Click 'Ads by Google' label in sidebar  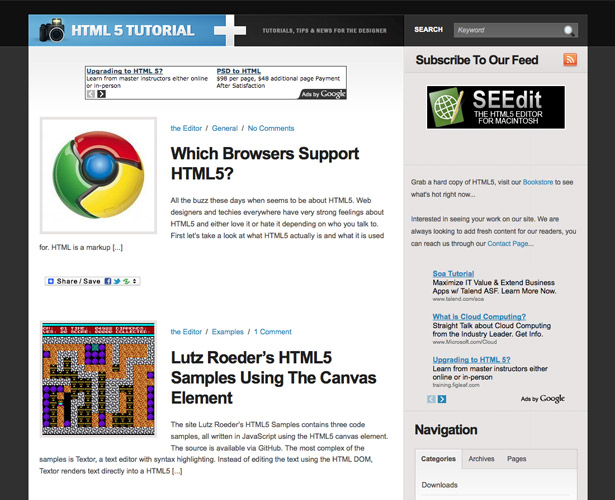[542, 399]
